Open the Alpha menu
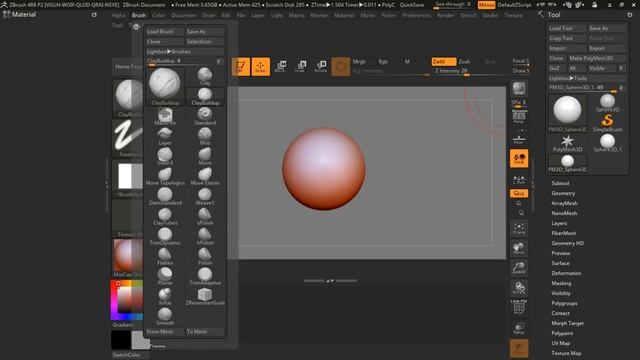The width and height of the screenshot is (640, 360). (119, 15)
